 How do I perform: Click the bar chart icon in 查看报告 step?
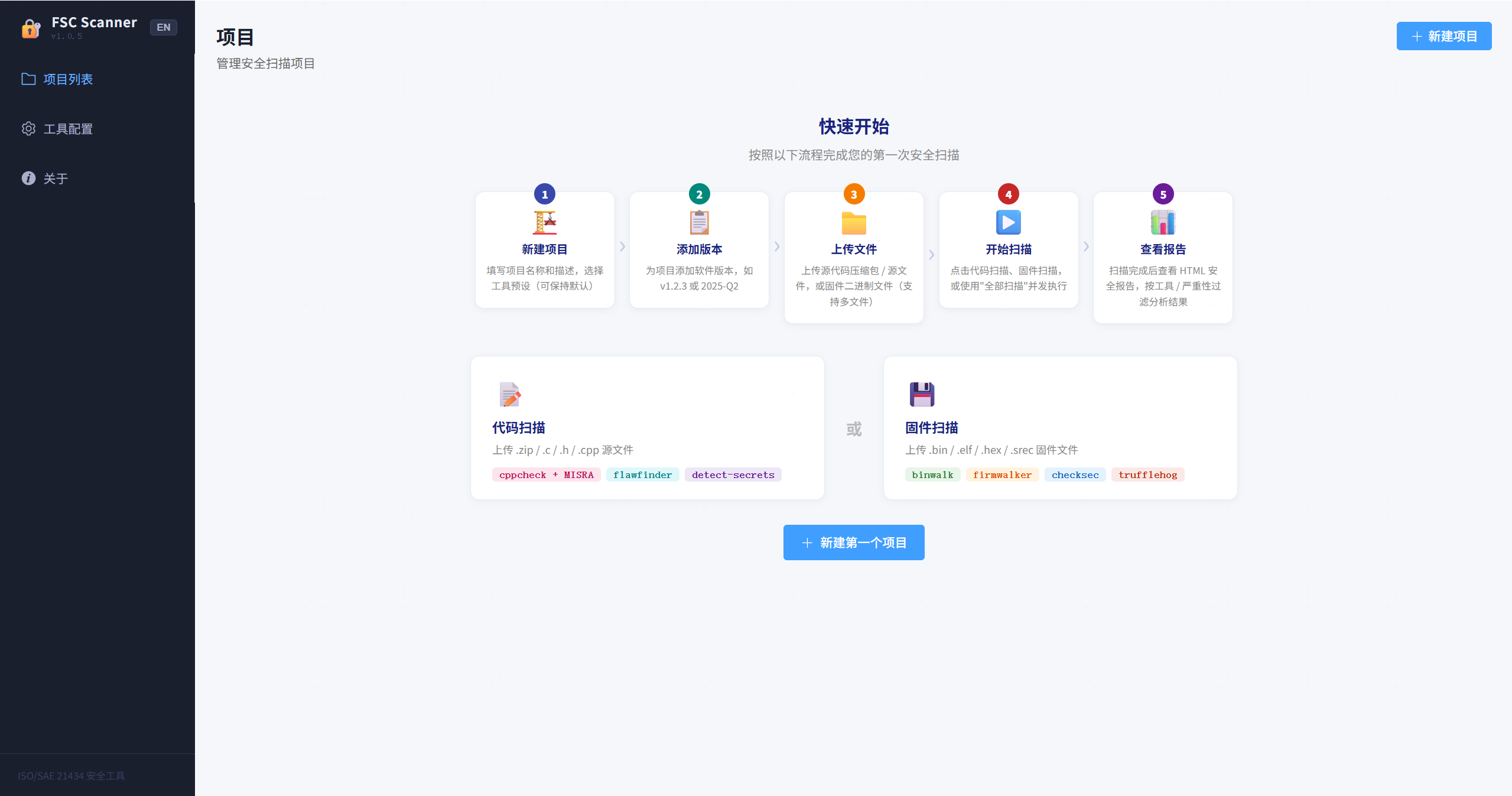[1163, 222]
